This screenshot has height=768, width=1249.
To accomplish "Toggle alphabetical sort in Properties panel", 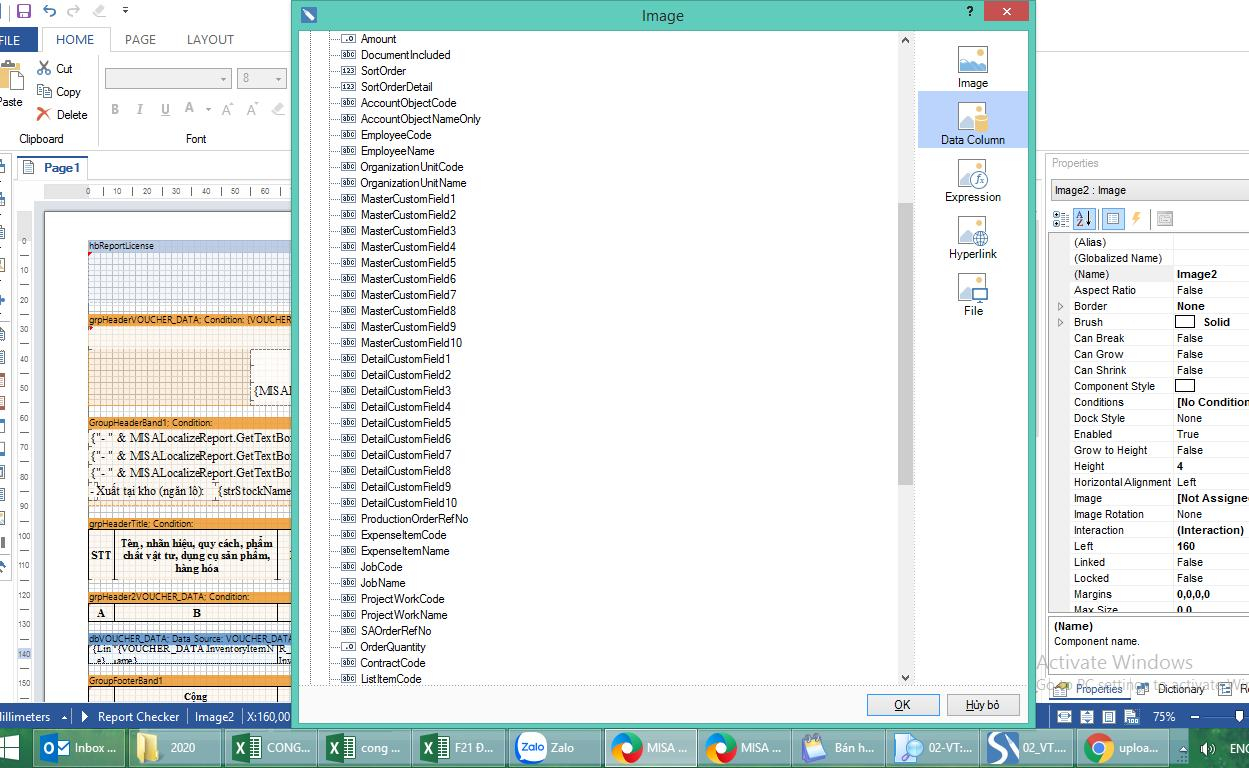I will pos(1085,218).
